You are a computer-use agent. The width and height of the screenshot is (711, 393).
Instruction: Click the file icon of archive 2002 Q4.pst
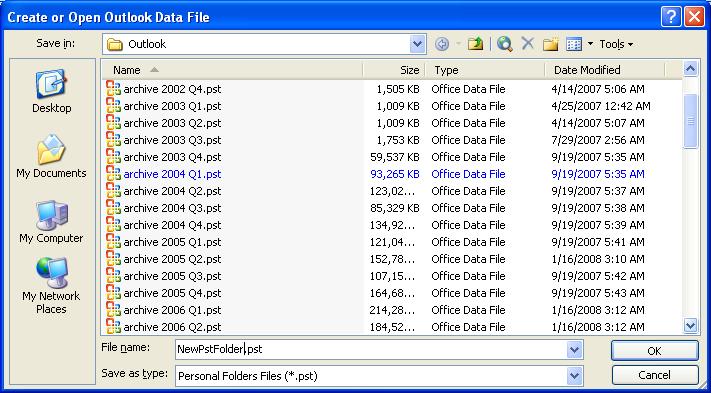click(x=113, y=88)
